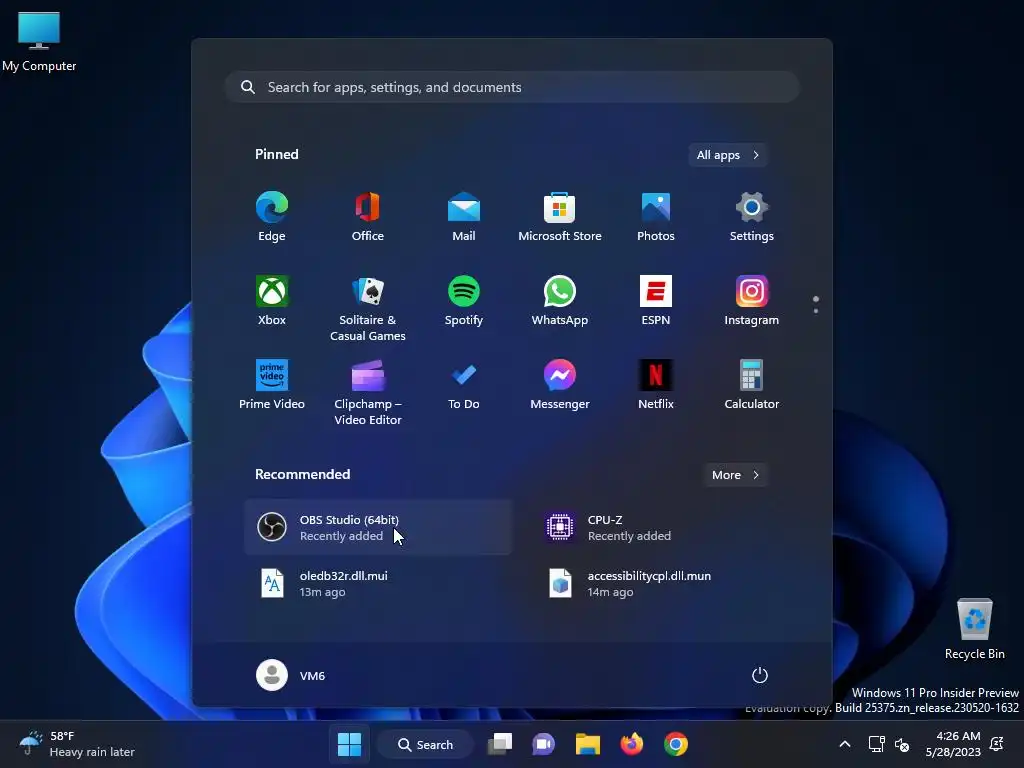Launch the To Do app
Image resolution: width=1024 pixels, height=768 pixels.
(464, 385)
